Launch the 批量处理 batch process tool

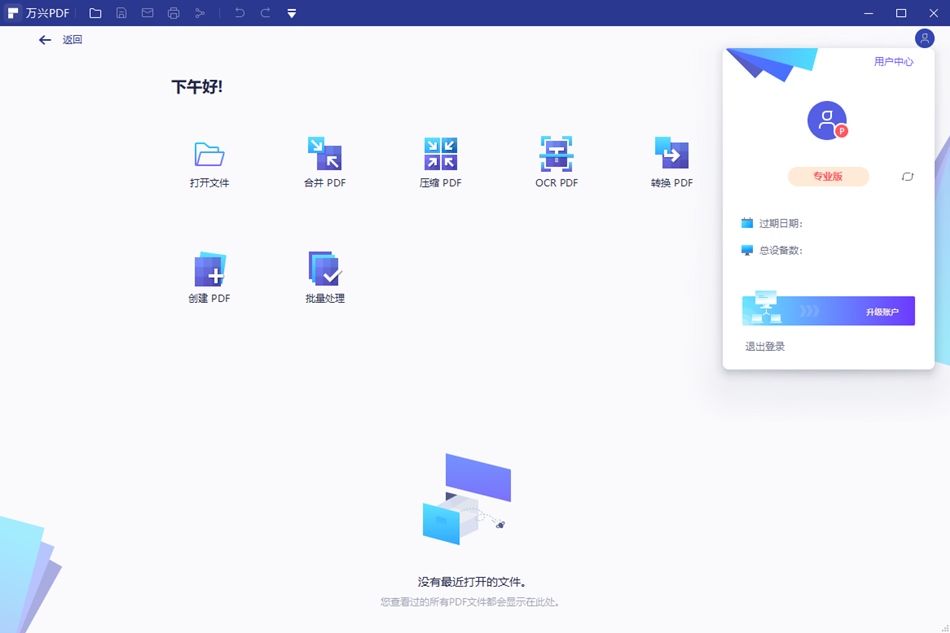click(324, 270)
